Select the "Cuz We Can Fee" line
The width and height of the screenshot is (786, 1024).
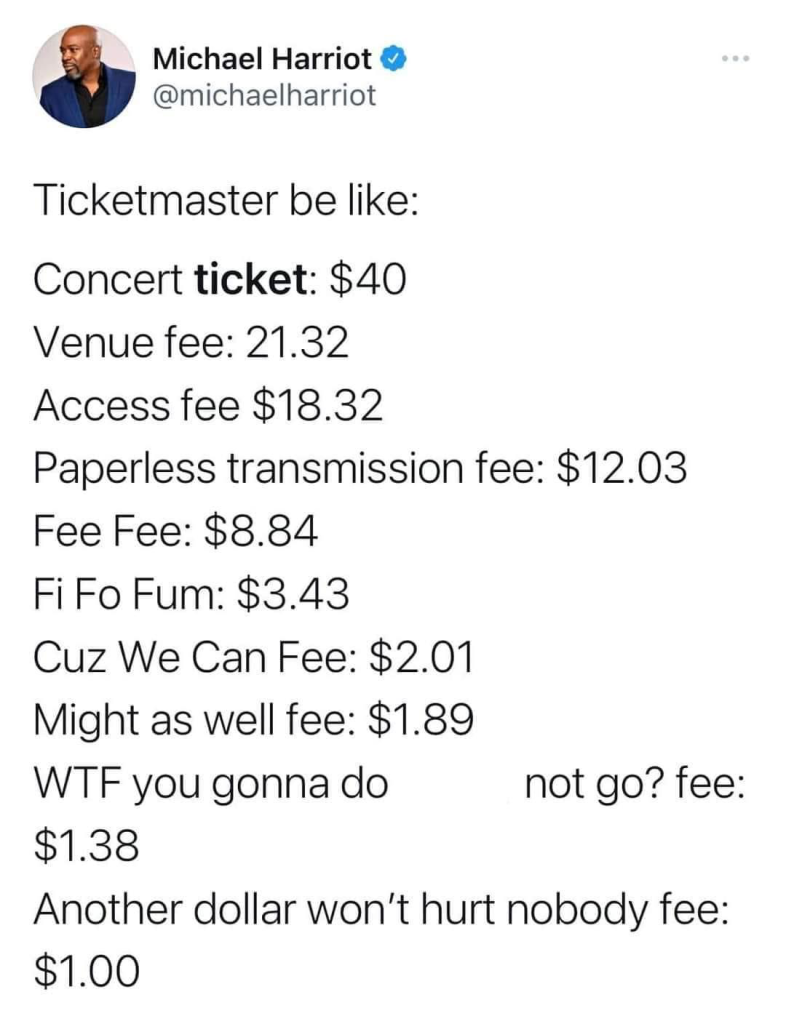tap(252, 658)
